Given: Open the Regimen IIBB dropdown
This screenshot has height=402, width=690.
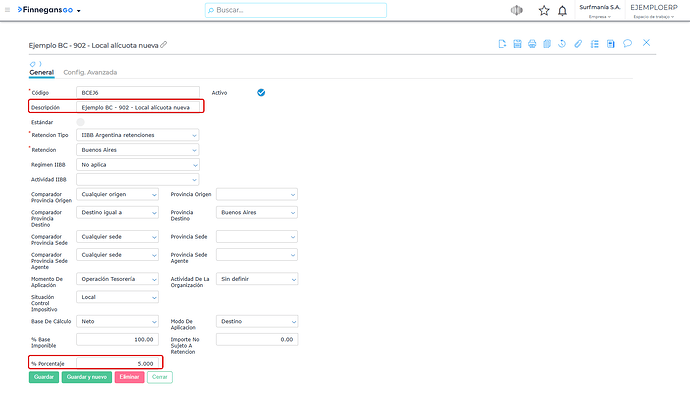Looking at the screenshot, I should tap(137, 165).
